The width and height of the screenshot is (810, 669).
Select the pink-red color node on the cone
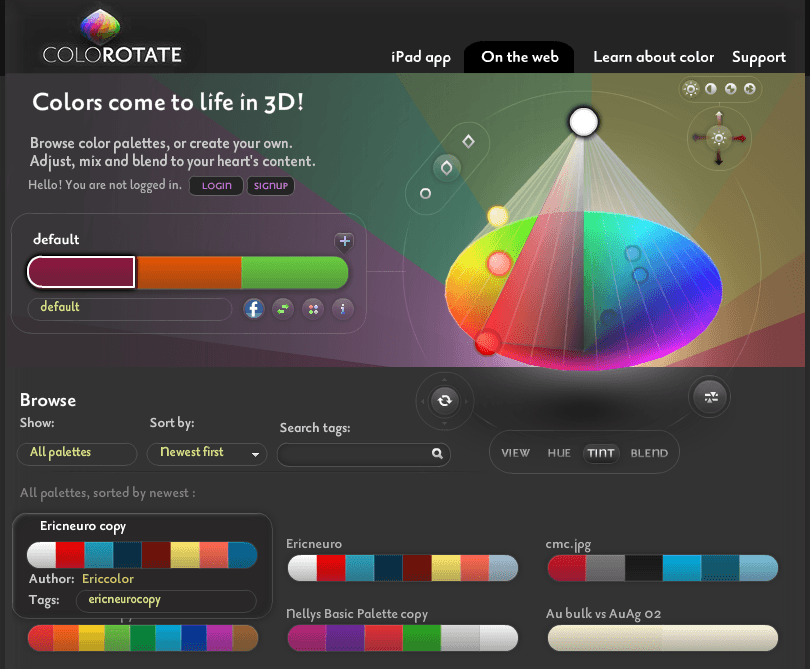(x=499, y=263)
